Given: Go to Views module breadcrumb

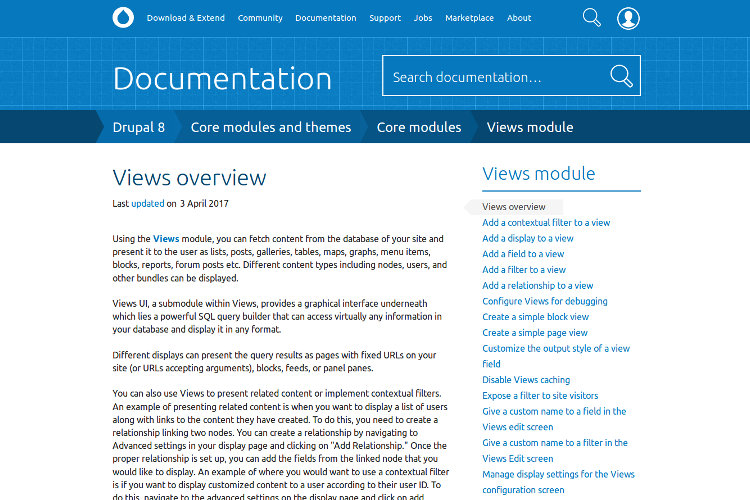Looking at the screenshot, I should pyautogui.click(x=530, y=127).
